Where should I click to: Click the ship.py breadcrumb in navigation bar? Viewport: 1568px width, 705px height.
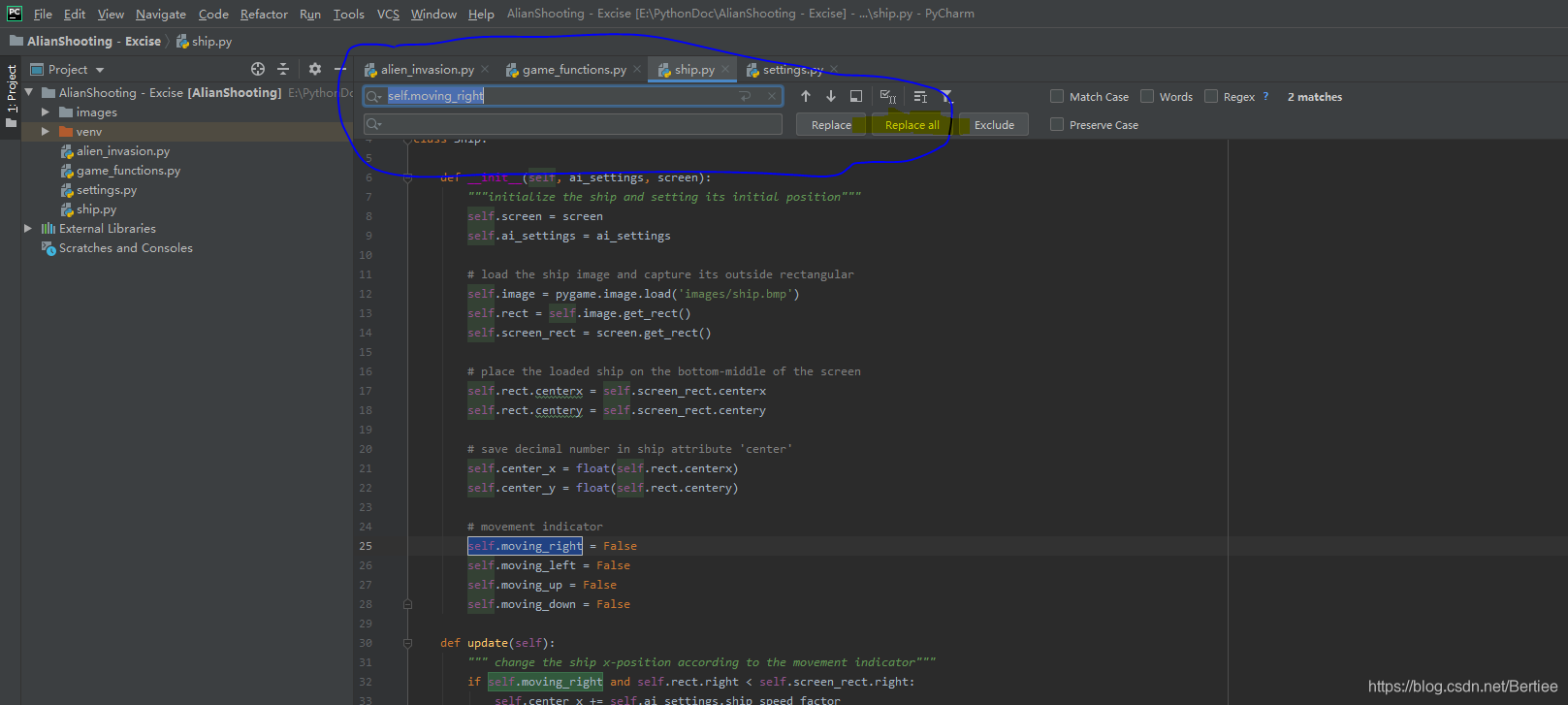[204, 42]
